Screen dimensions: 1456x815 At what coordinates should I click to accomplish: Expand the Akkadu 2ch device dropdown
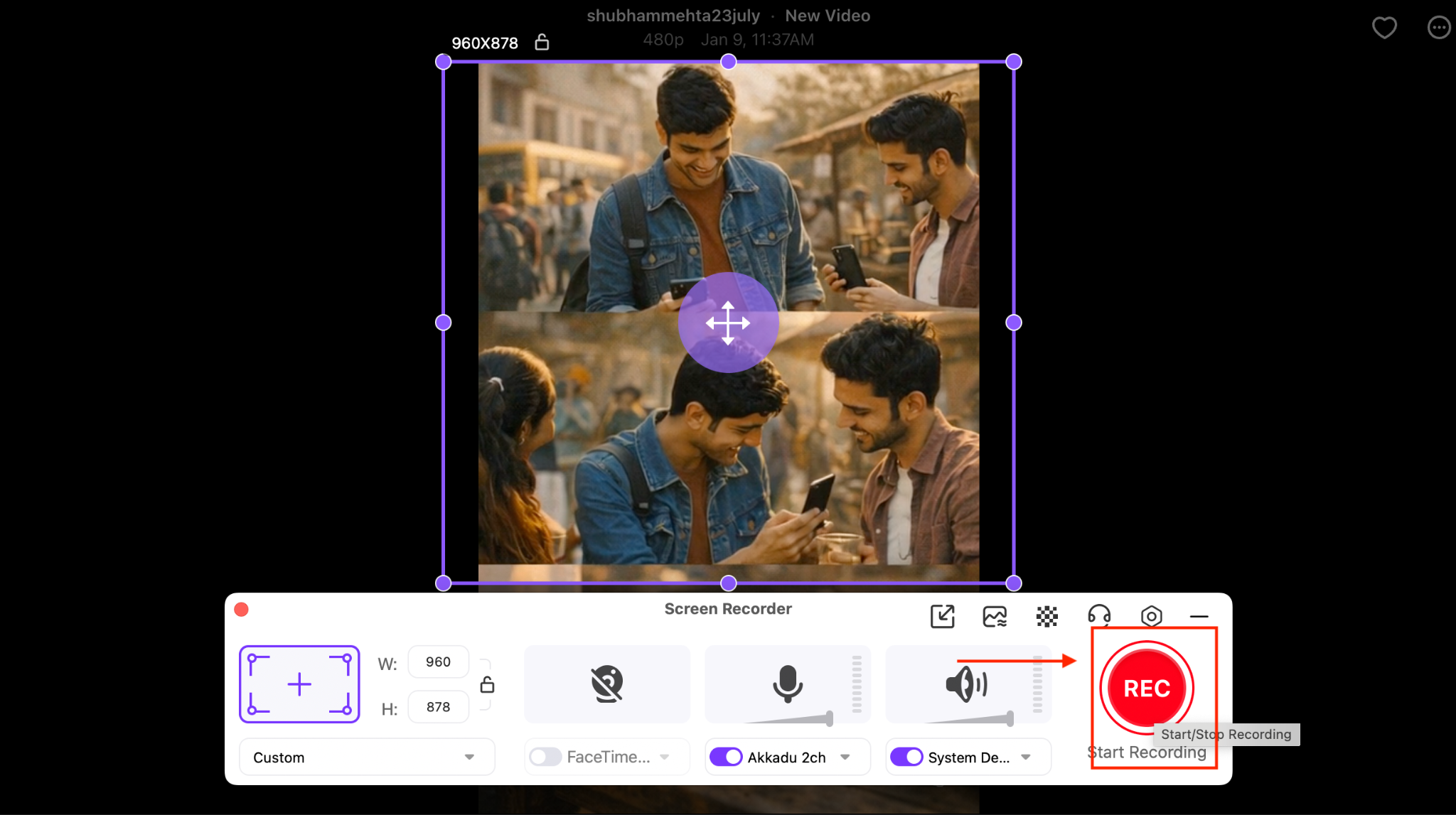[x=846, y=757]
